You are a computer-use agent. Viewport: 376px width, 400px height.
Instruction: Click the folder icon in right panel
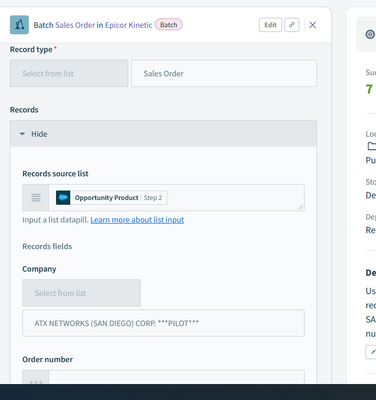371,146
